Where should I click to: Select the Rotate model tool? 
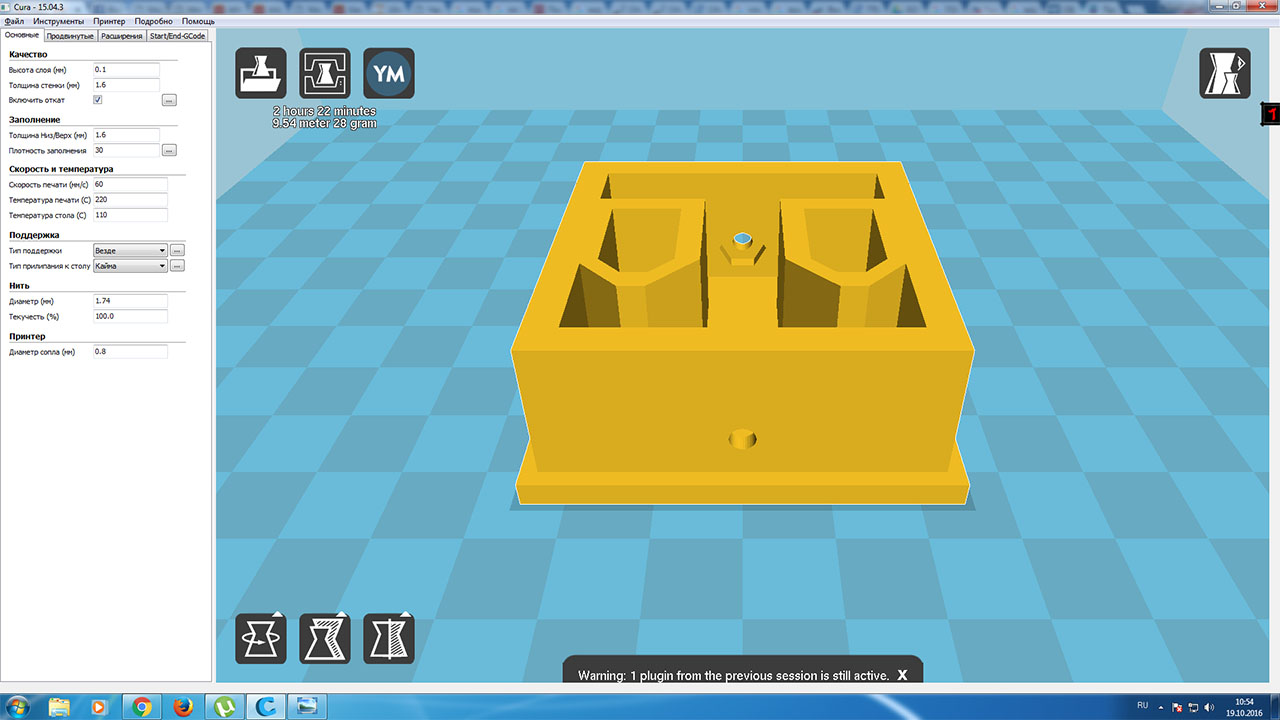260,638
